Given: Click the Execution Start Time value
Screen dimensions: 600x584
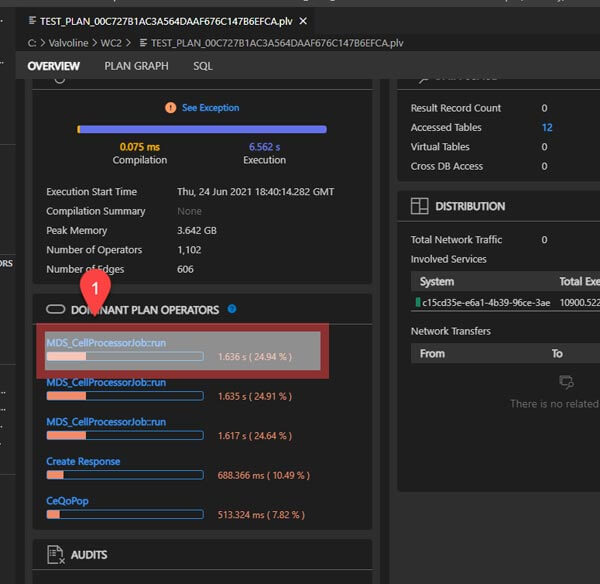Looking at the screenshot, I should pos(255,192).
